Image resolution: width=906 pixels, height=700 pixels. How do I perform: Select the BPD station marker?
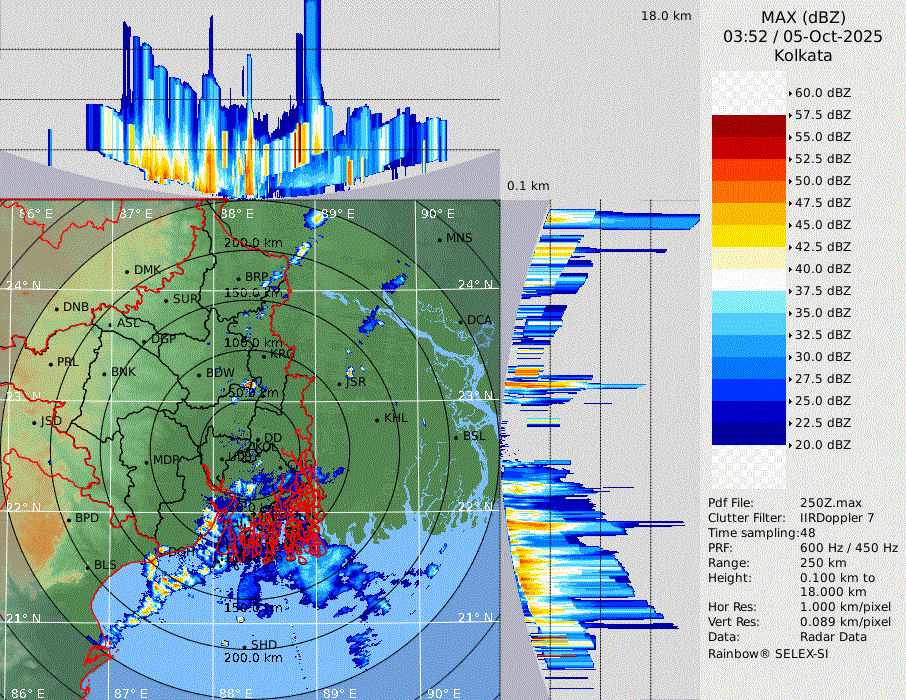[68, 519]
